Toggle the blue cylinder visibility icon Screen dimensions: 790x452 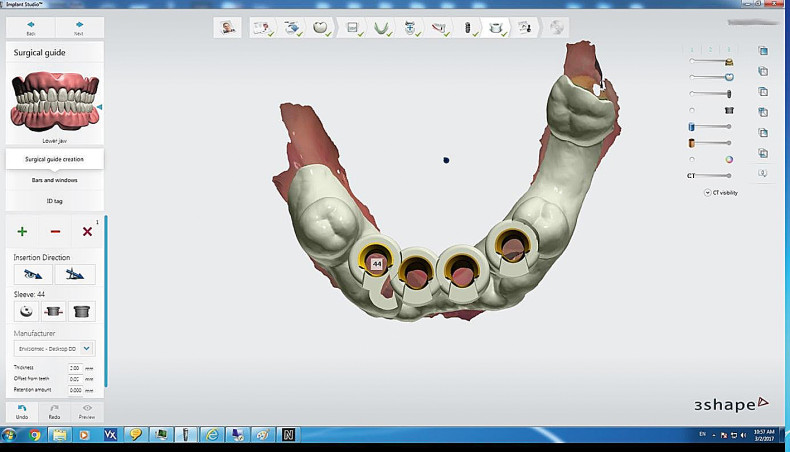coord(692,126)
